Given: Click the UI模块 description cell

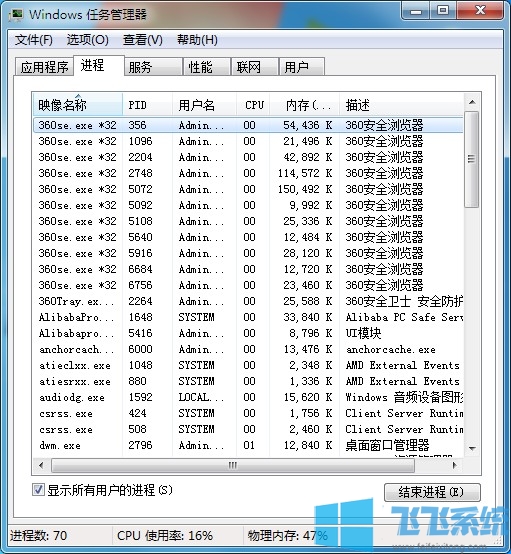Looking at the screenshot, I should pyautogui.click(x=363, y=333).
